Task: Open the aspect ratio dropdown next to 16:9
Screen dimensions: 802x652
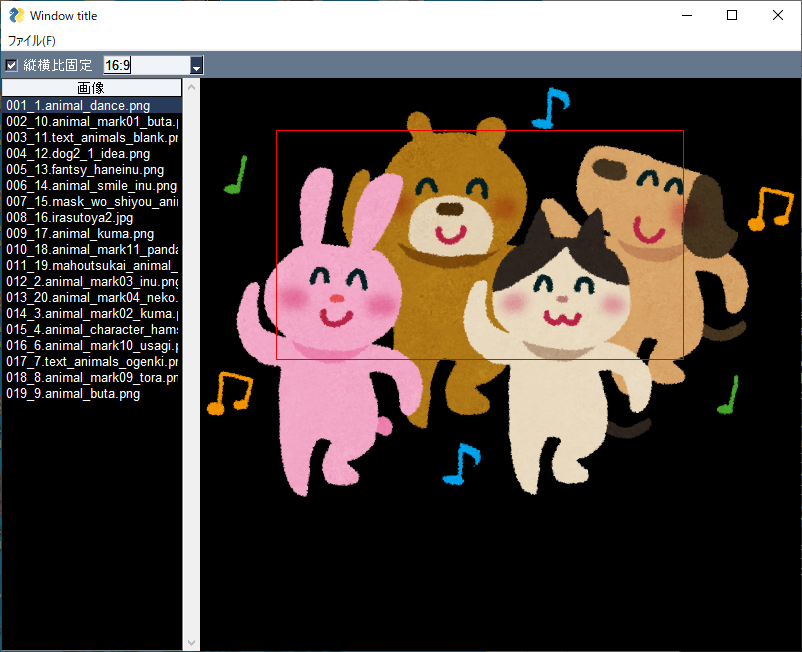Action: pyautogui.click(x=196, y=65)
